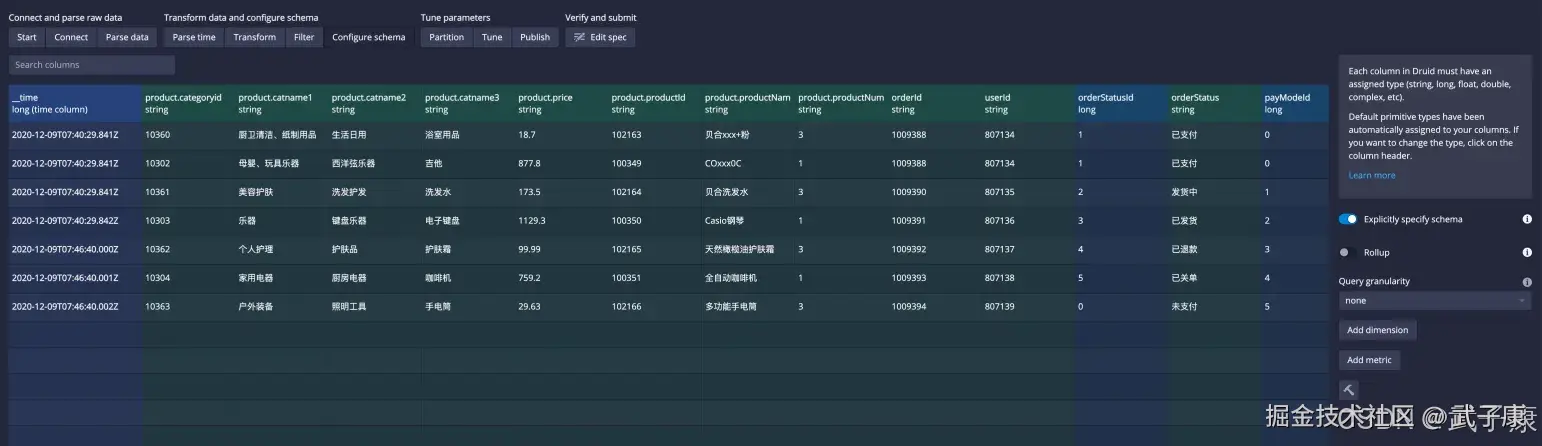Select the Configure schema step
The image size is (1542, 446).
(369, 37)
